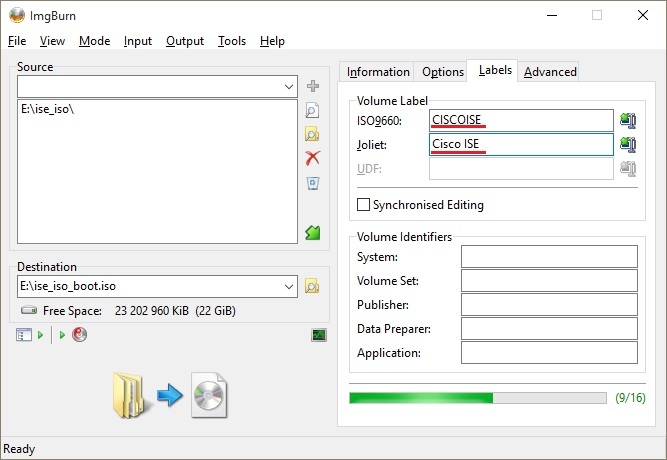Click the (9/16) progress counter
Viewport: 667px width, 460px height.
coord(630,398)
